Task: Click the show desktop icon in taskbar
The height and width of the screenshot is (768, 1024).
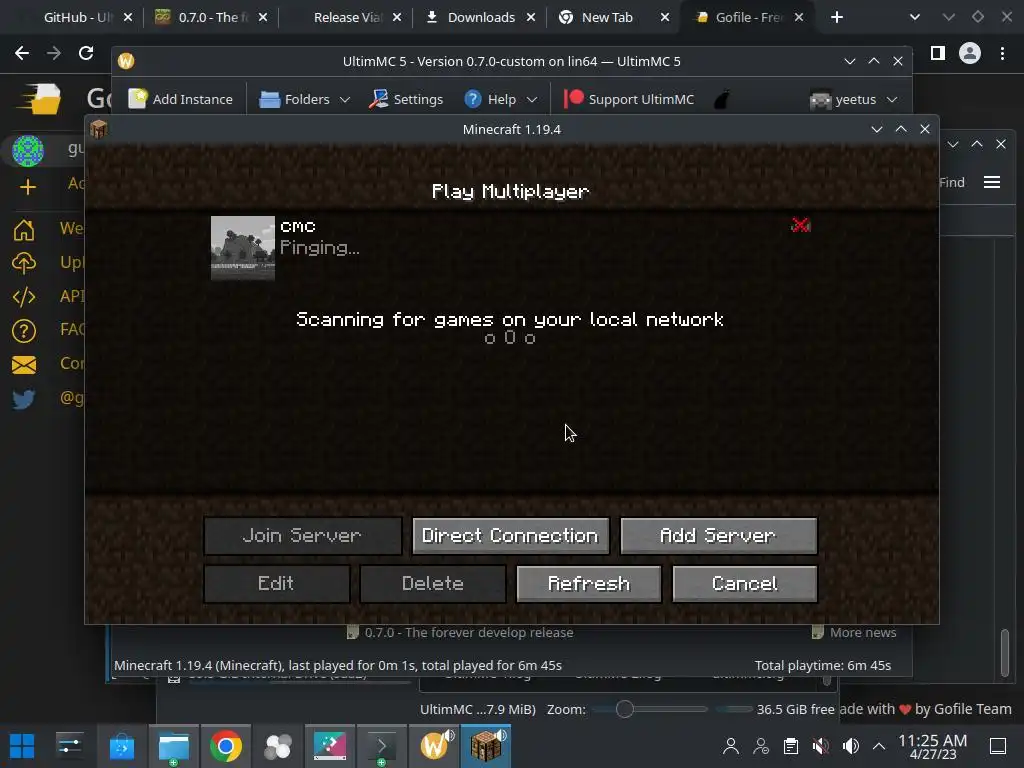Action: pyautogui.click(x=998, y=746)
